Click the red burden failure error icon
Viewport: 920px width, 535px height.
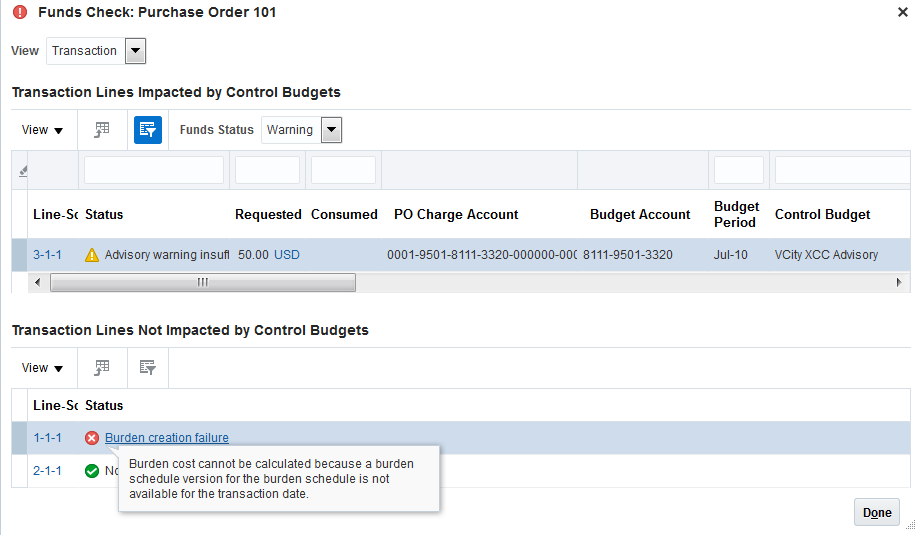[x=92, y=438]
